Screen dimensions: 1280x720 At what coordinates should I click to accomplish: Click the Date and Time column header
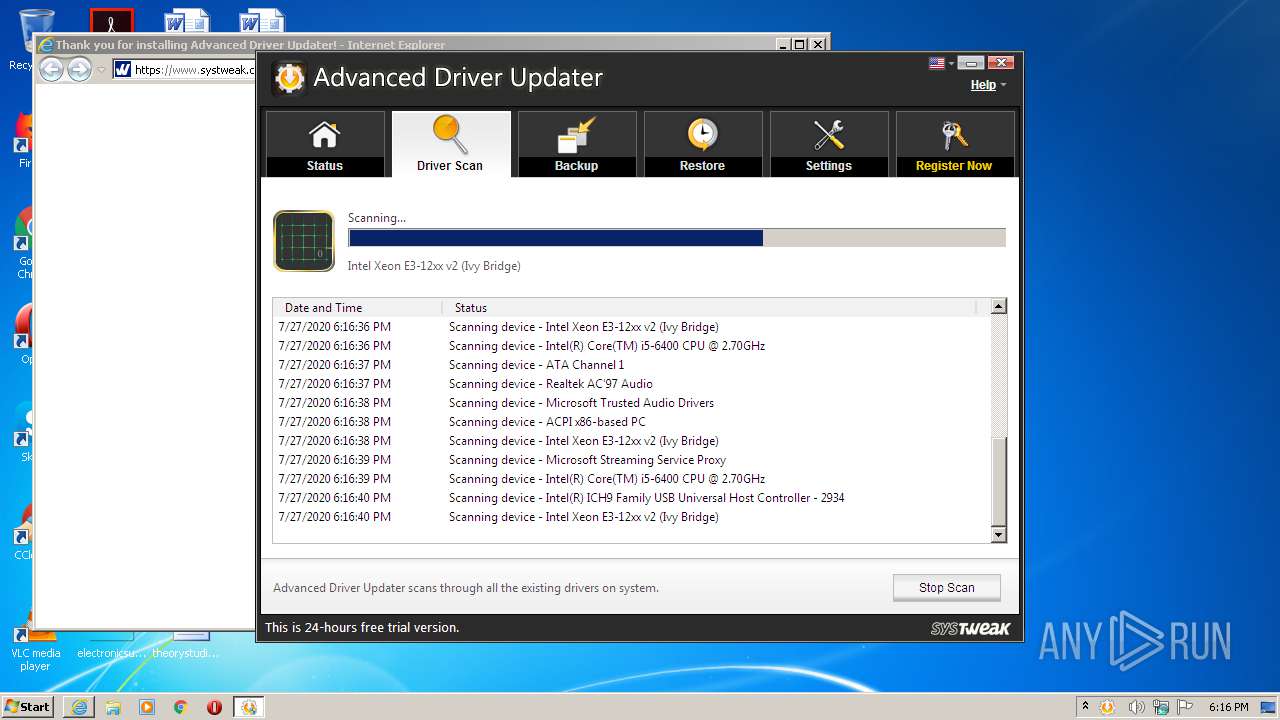click(x=358, y=308)
